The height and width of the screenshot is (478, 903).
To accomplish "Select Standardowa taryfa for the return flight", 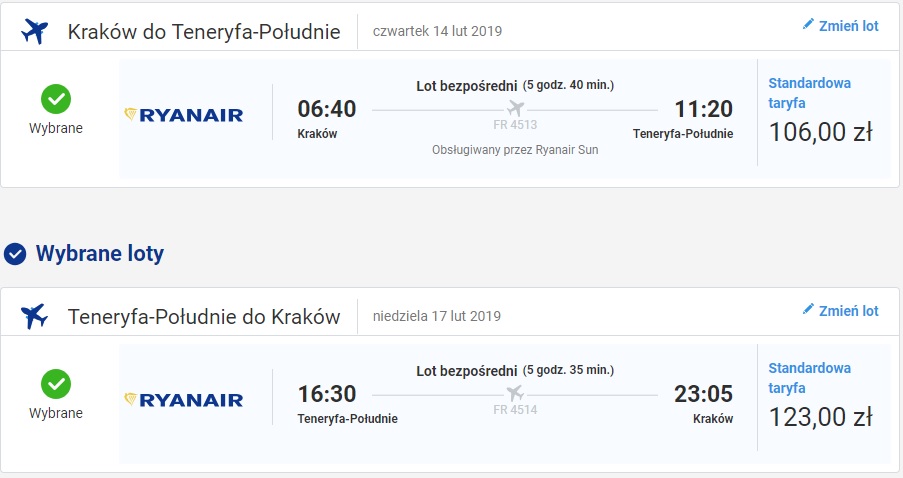I will pos(809,378).
